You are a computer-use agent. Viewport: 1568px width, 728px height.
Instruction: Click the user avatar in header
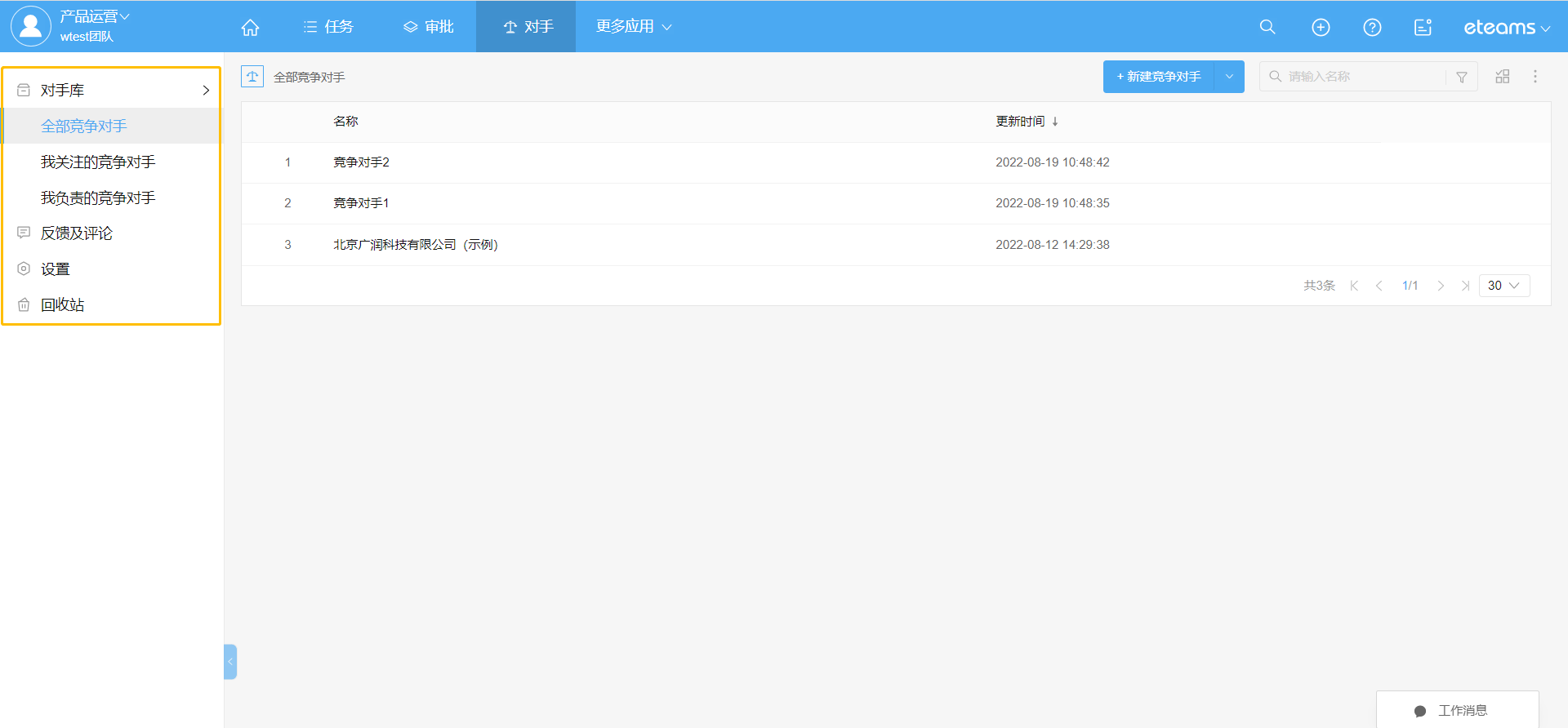tap(31, 26)
